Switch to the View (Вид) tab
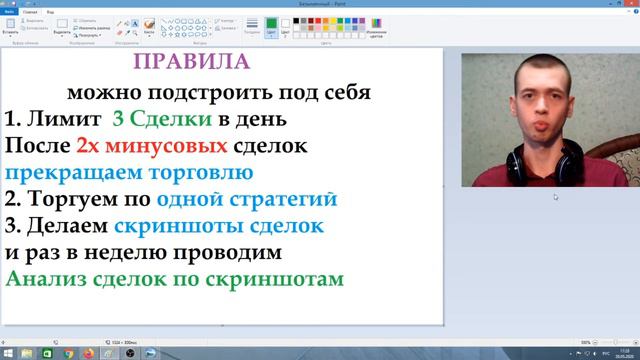This screenshot has width=640, height=360. tap(50, 12)
